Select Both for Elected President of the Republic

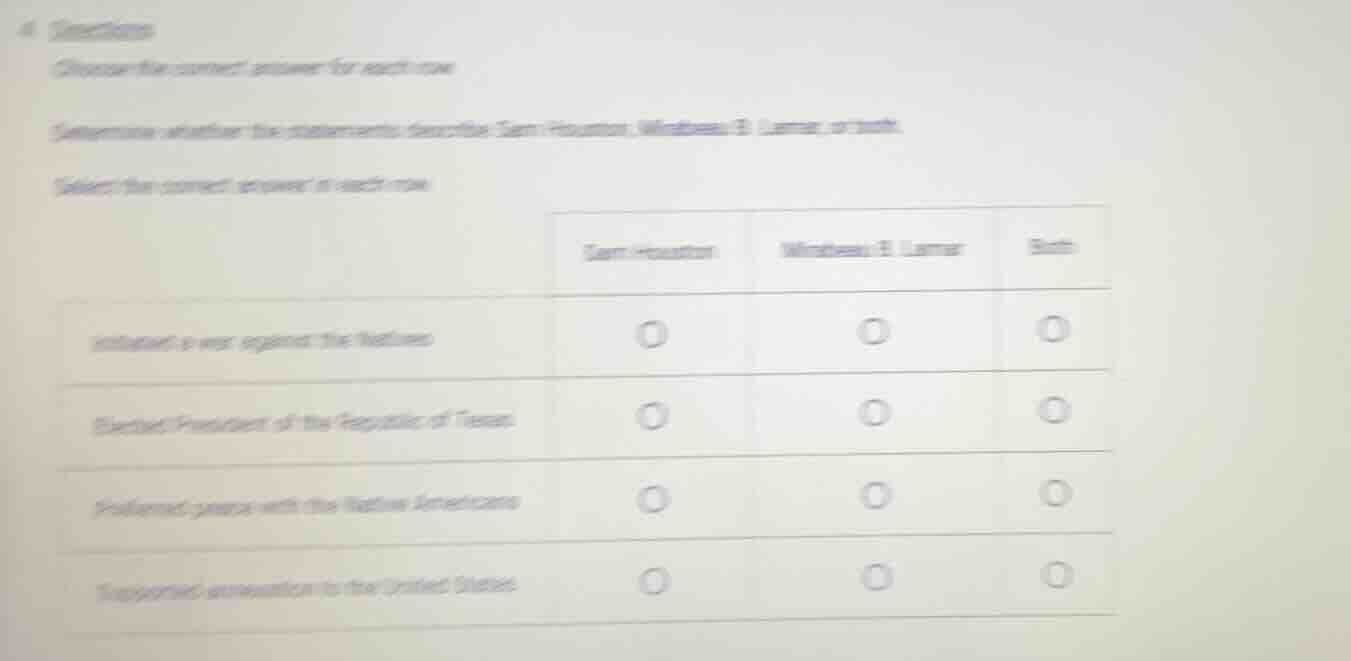click(x=1055, y=408)
